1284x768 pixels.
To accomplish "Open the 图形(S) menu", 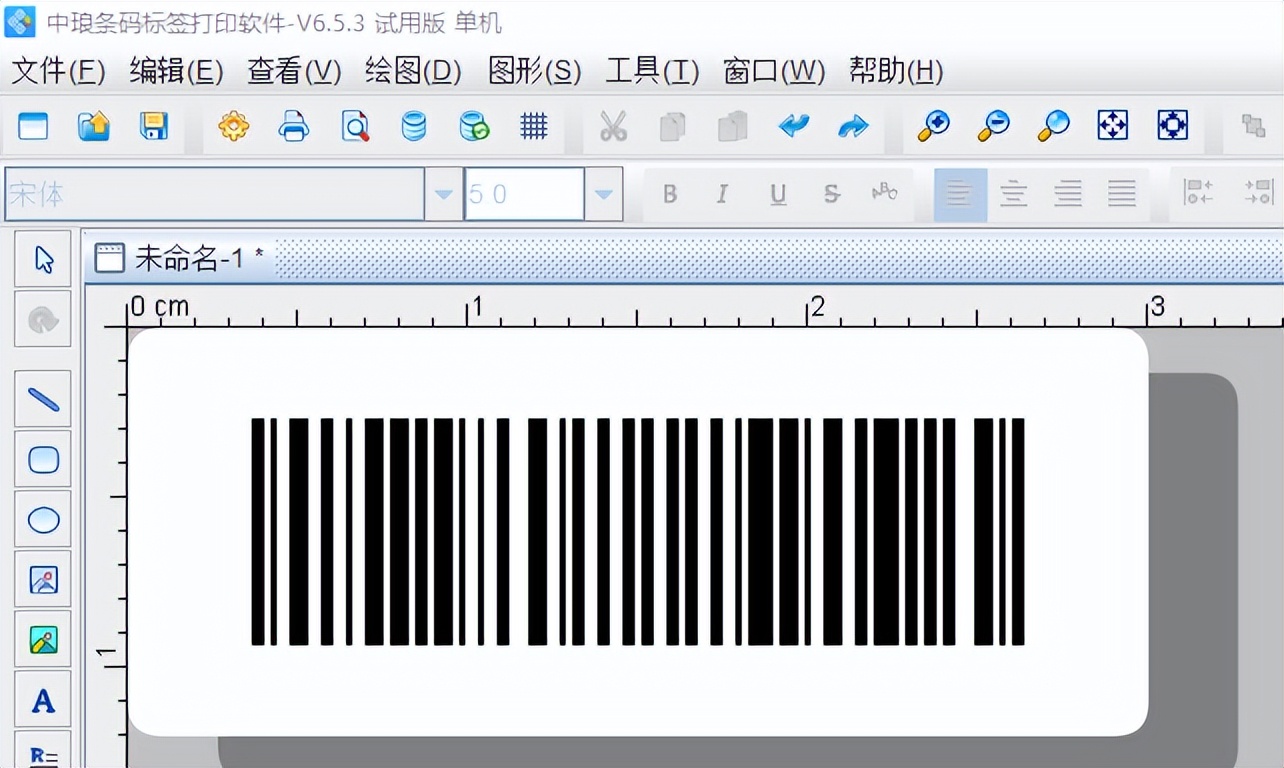I will click(534, 71).
